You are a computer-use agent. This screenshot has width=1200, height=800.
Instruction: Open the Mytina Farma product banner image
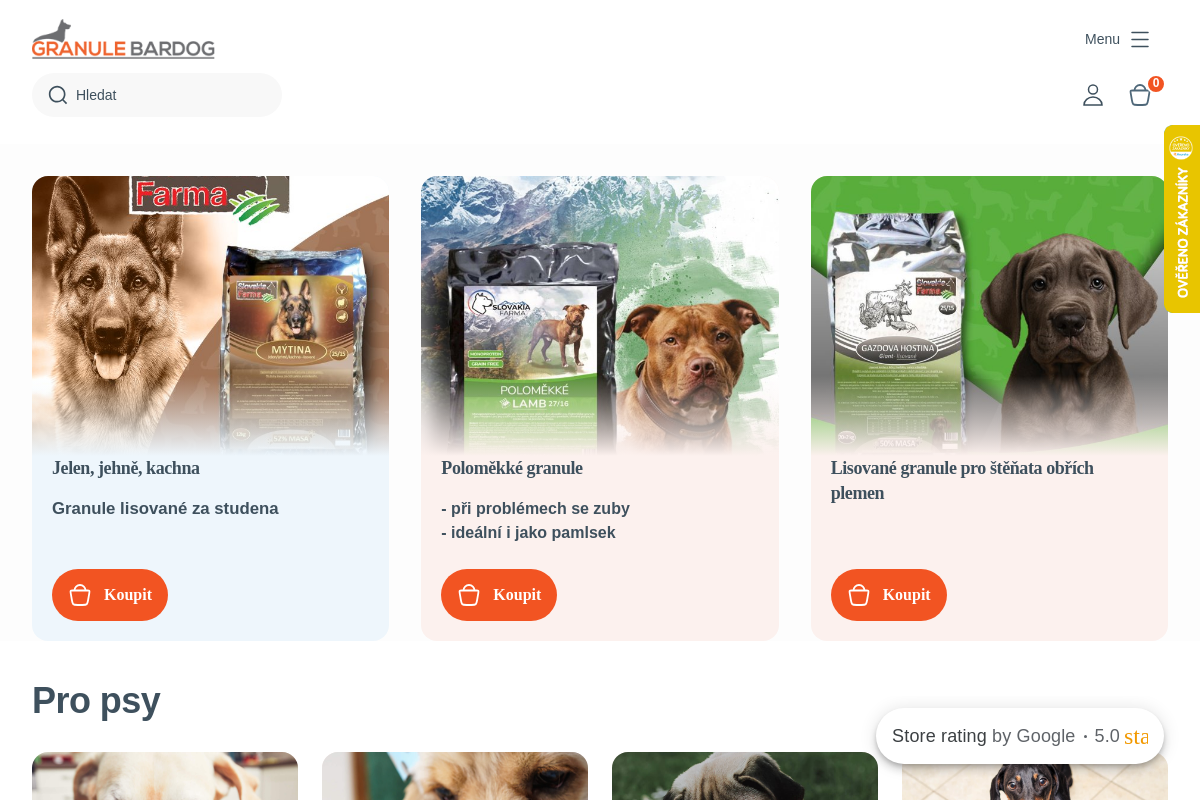click(210, 315)
